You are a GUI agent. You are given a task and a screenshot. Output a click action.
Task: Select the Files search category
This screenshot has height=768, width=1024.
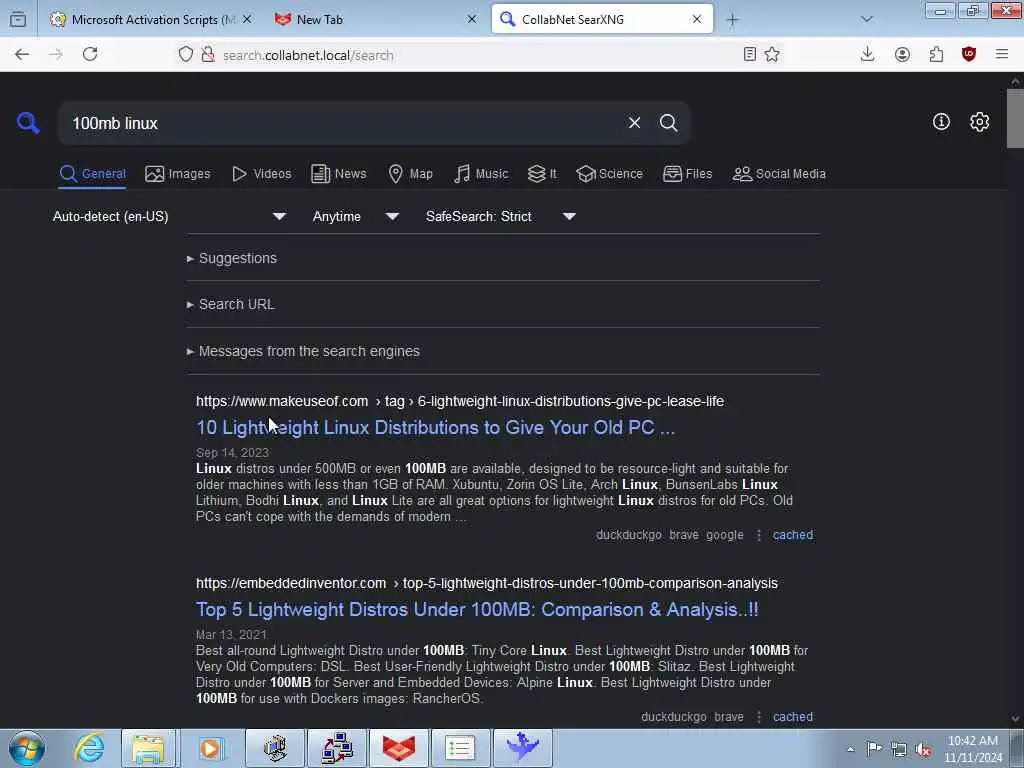(x=687, y=174)
